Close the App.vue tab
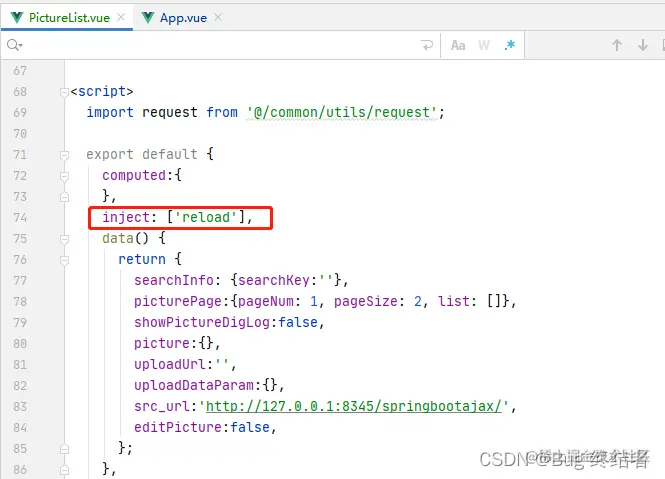This screenshot has width=665, height=479. click(218, 17)
